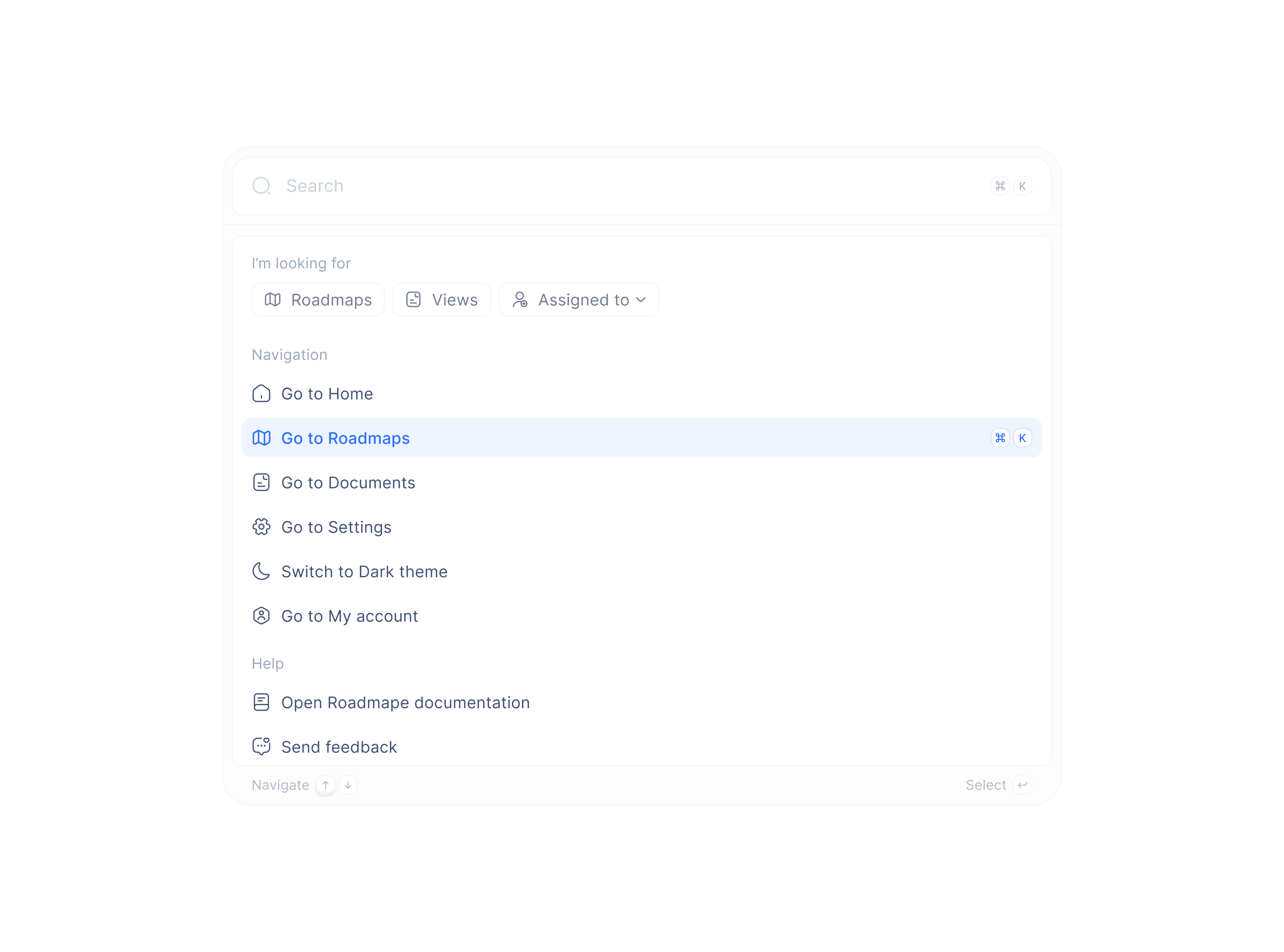
Task: Click the document icon next to Go to Documents
Action: [x=262, y=482]
